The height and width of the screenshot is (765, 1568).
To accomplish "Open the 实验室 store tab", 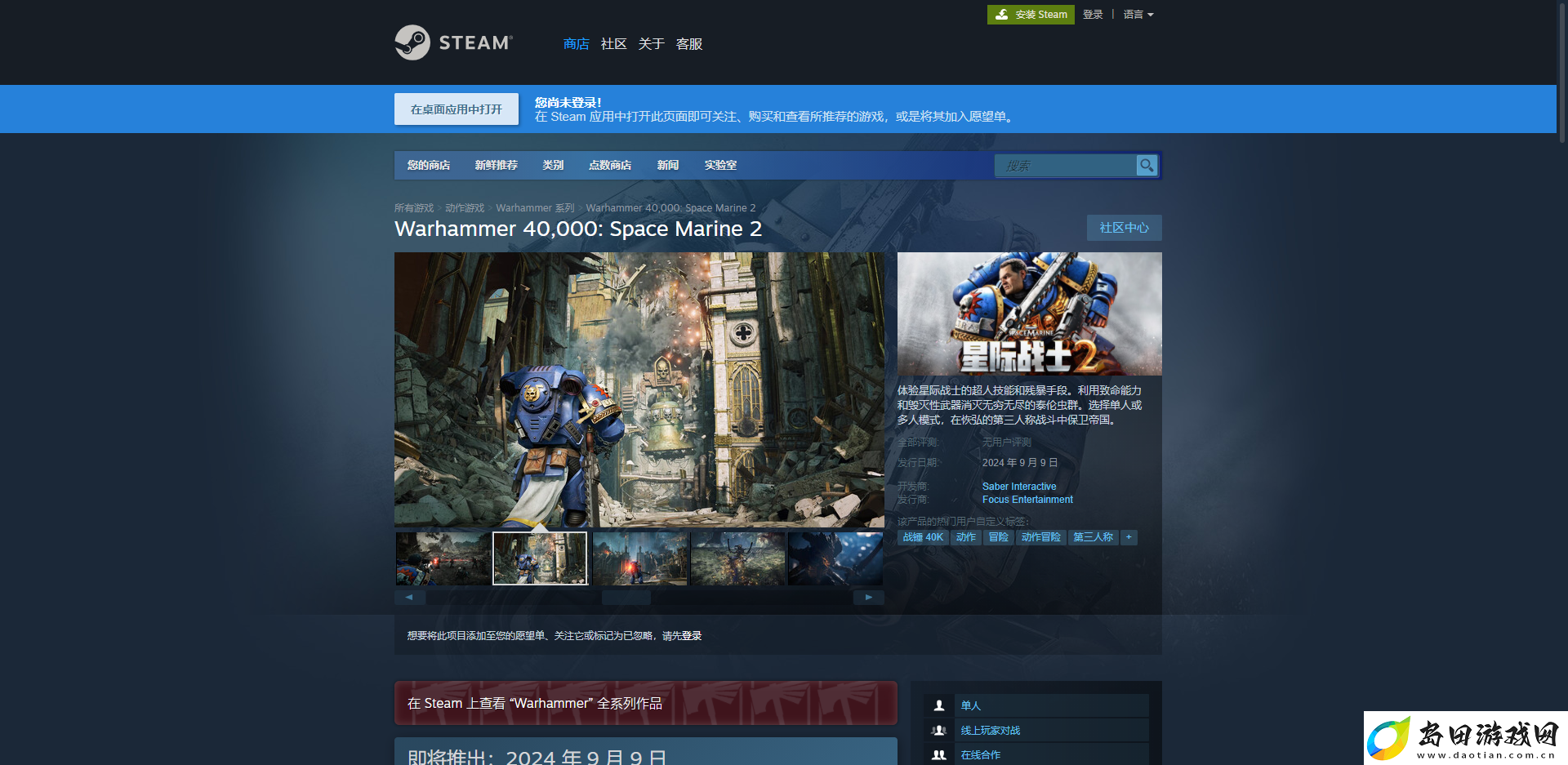I will pos(720,165).
